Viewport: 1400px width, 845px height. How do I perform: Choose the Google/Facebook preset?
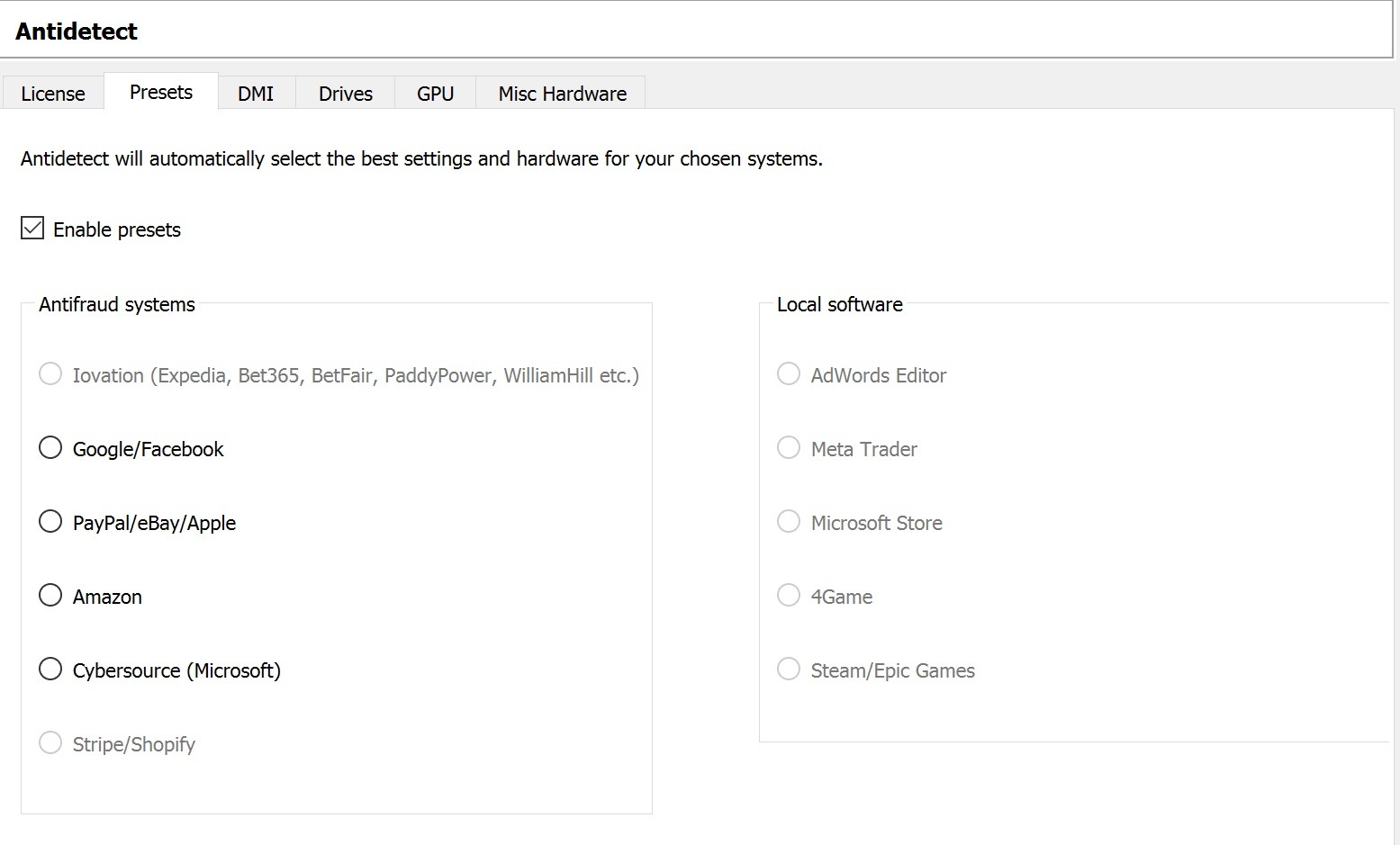pyautogui.click(x=50, y=447)
